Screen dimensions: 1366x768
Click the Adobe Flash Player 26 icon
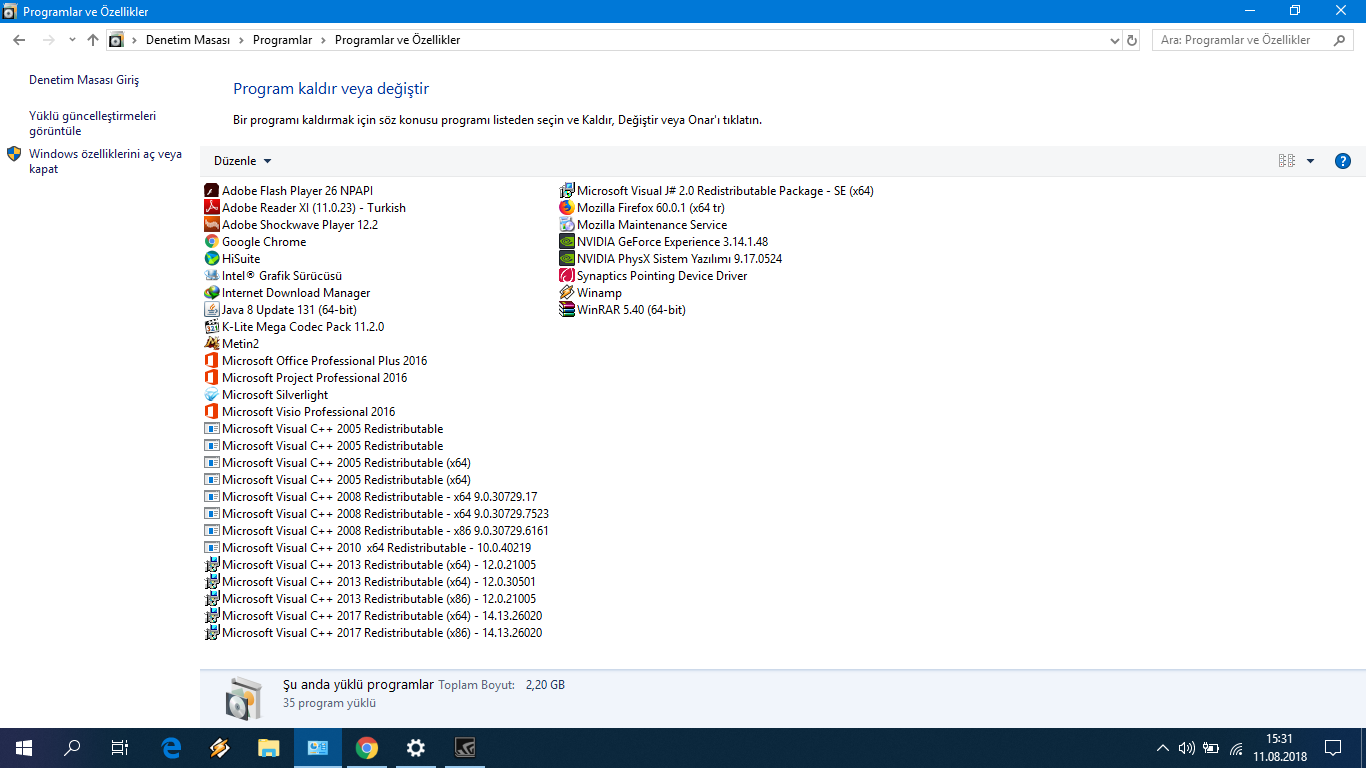(x=211, y=191)
